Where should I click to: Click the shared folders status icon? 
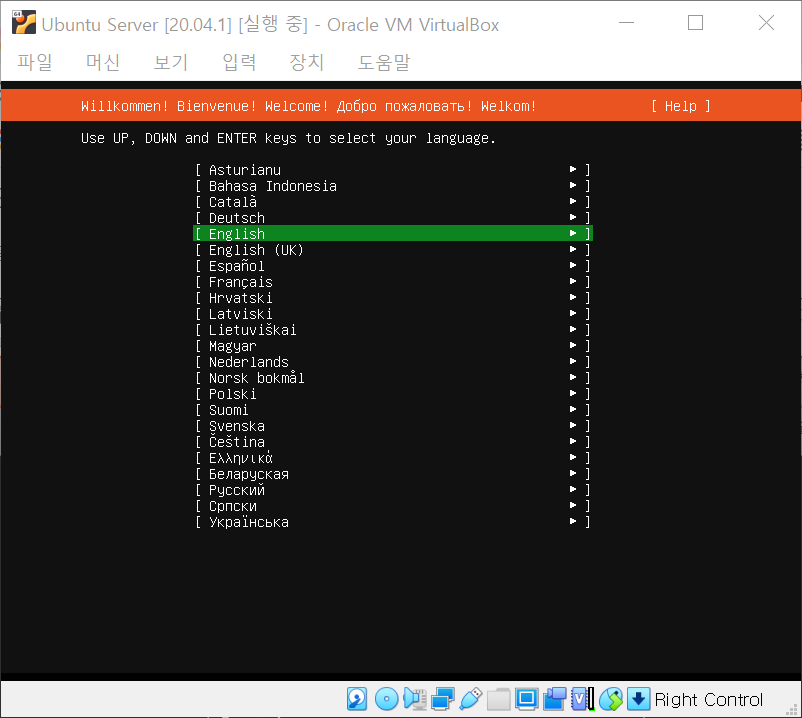pyautogui.click(x=499, y=699)
